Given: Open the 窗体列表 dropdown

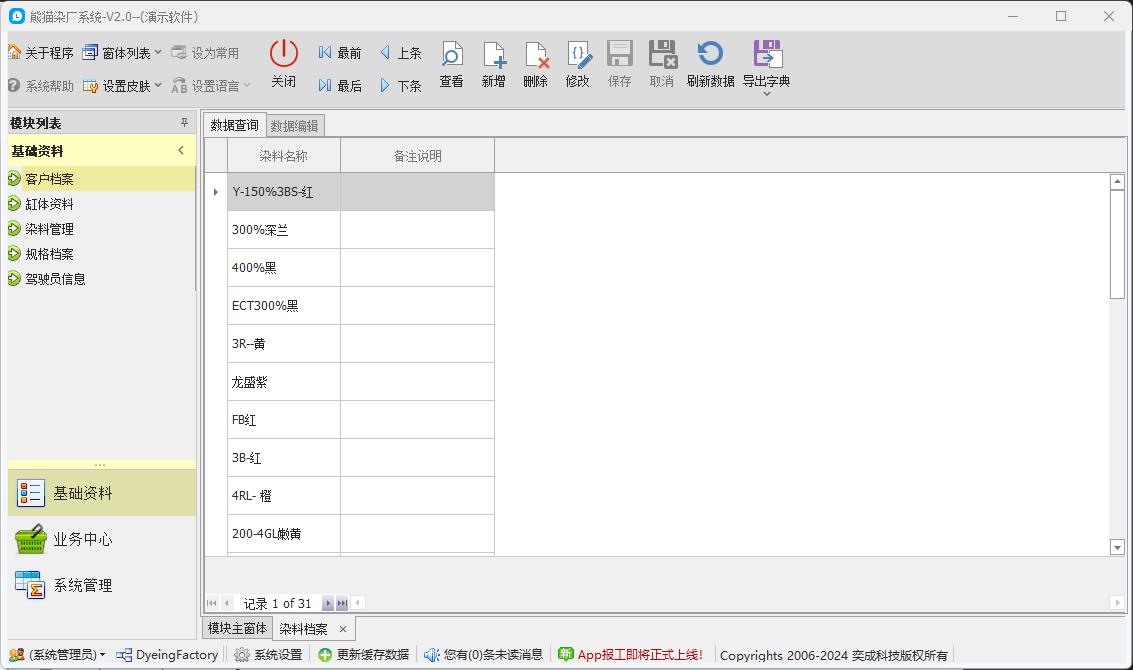Looking at the screenshot, I should tap(119, 51).
